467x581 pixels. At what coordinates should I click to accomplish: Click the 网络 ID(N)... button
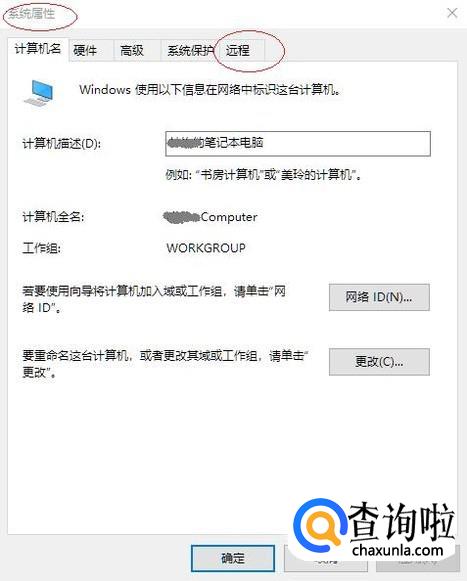click(379, 297)
